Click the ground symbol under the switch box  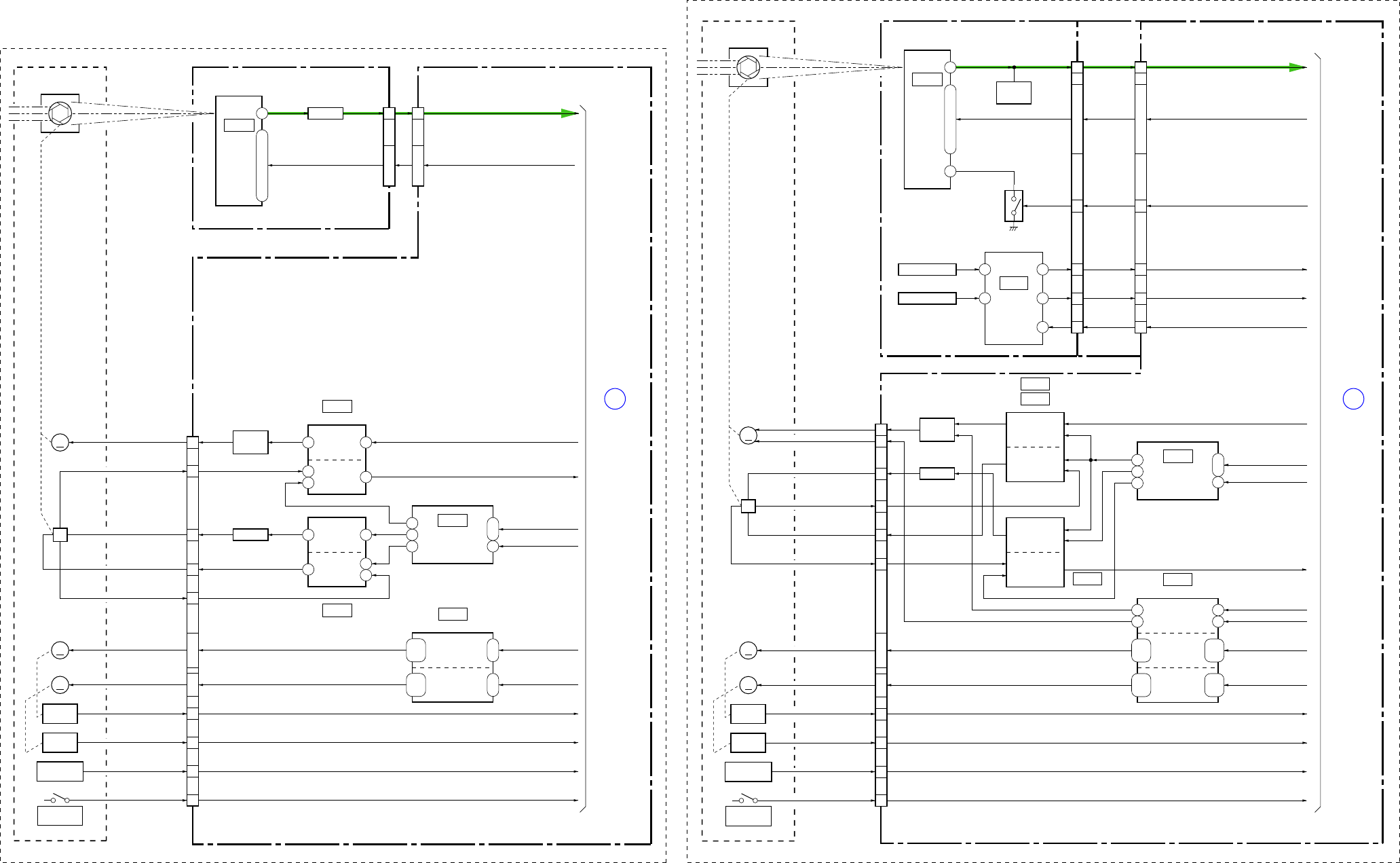click(x=1014, y=229)
